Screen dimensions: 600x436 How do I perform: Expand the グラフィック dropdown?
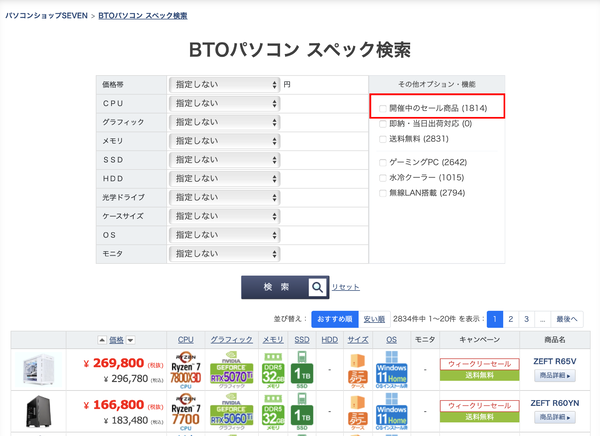(225, 122)
